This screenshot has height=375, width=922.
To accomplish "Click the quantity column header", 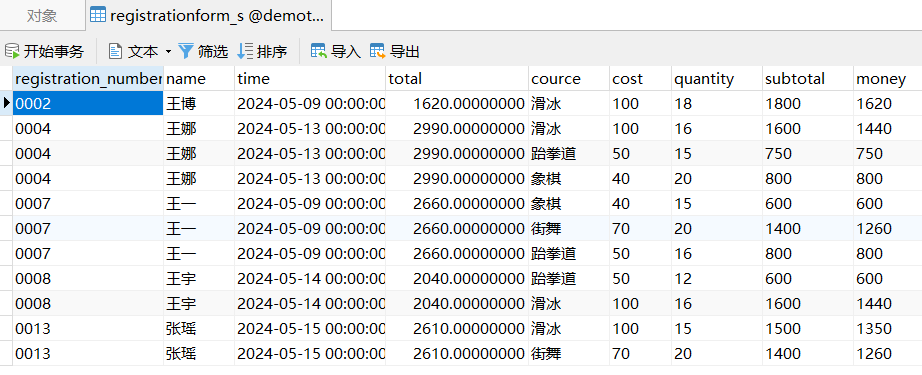I will (x=717, y=79).
